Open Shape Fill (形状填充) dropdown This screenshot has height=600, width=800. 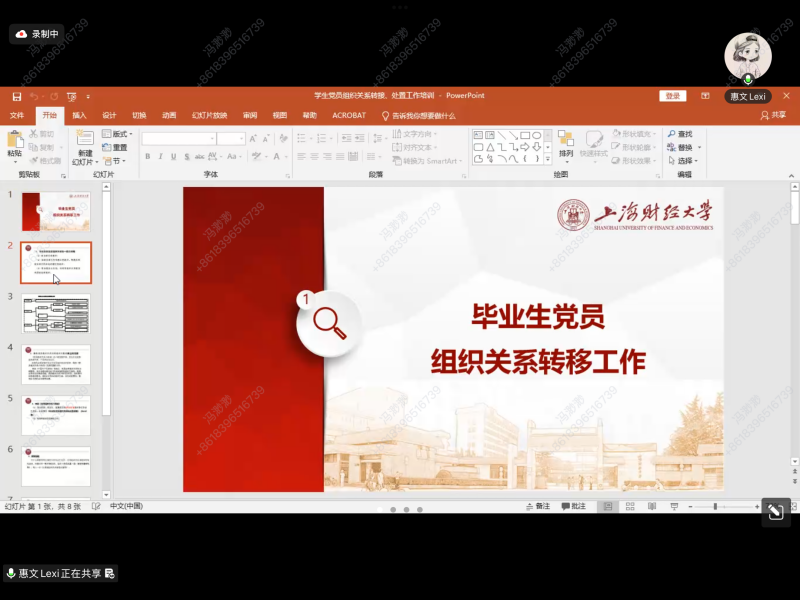(x=634, y=134)
